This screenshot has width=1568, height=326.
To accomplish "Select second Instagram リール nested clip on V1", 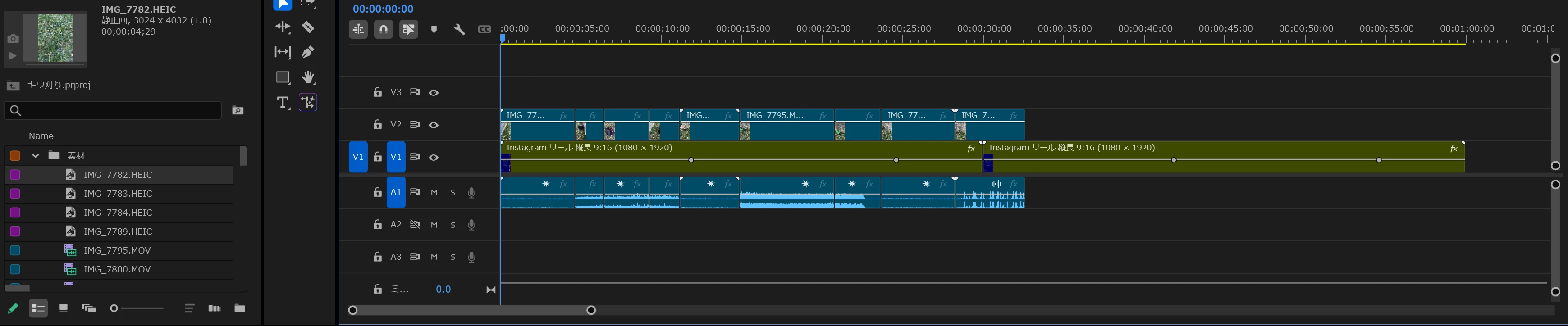I will [1224, 157].
